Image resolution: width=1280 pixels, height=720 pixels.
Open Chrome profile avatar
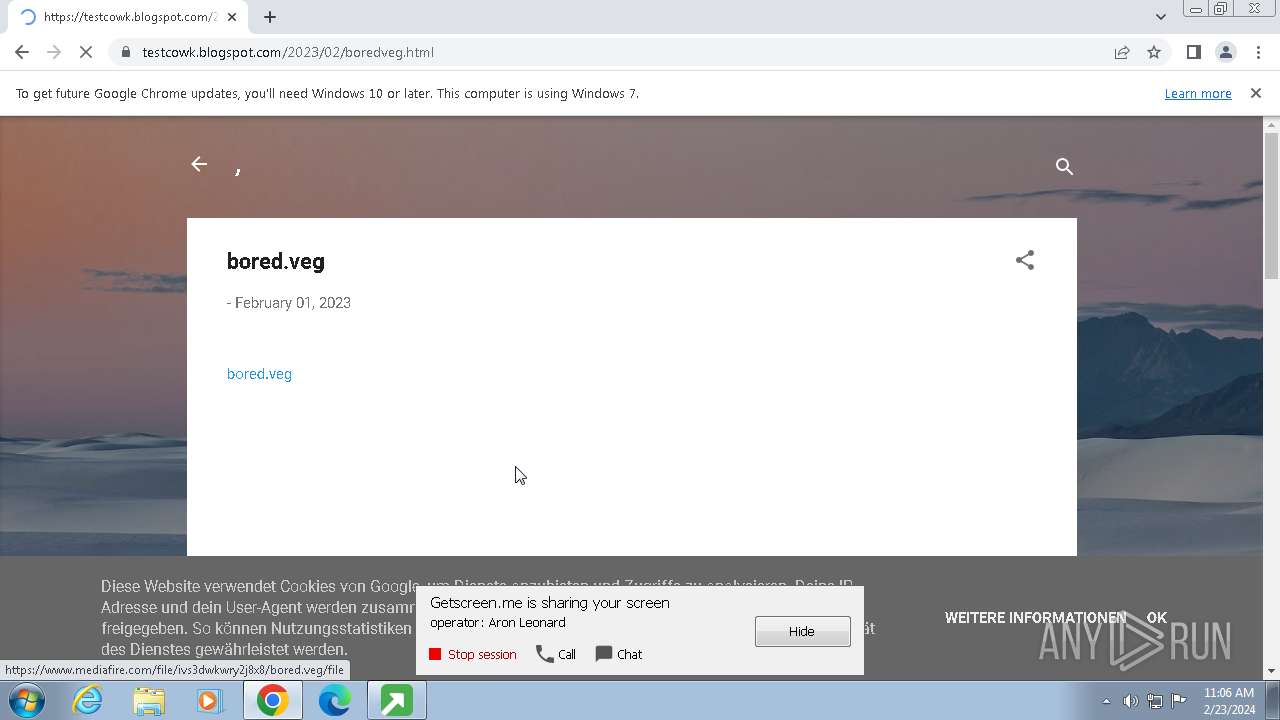(x=1225, y=52)
